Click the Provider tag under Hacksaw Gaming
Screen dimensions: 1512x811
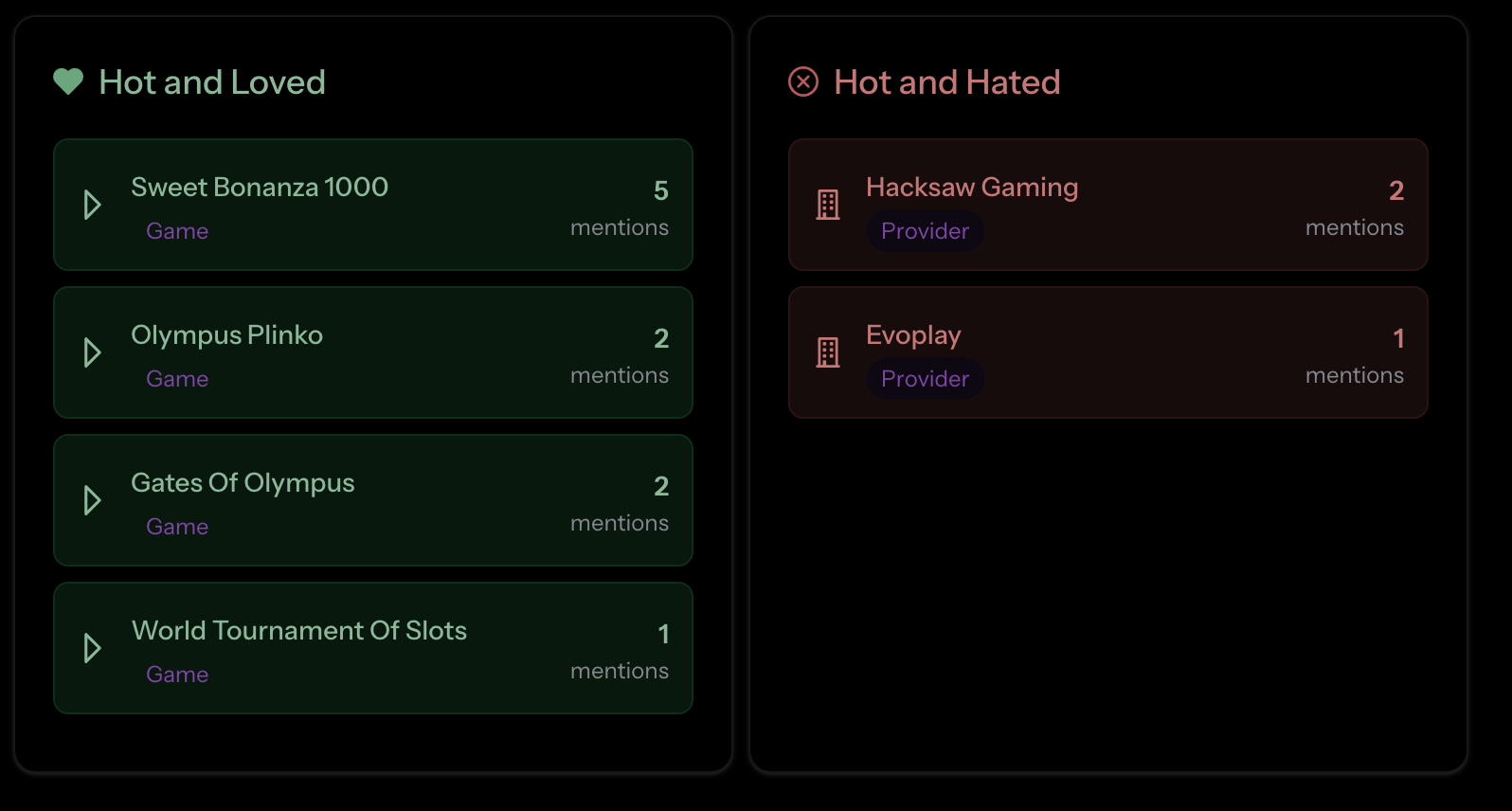[925, 231]
